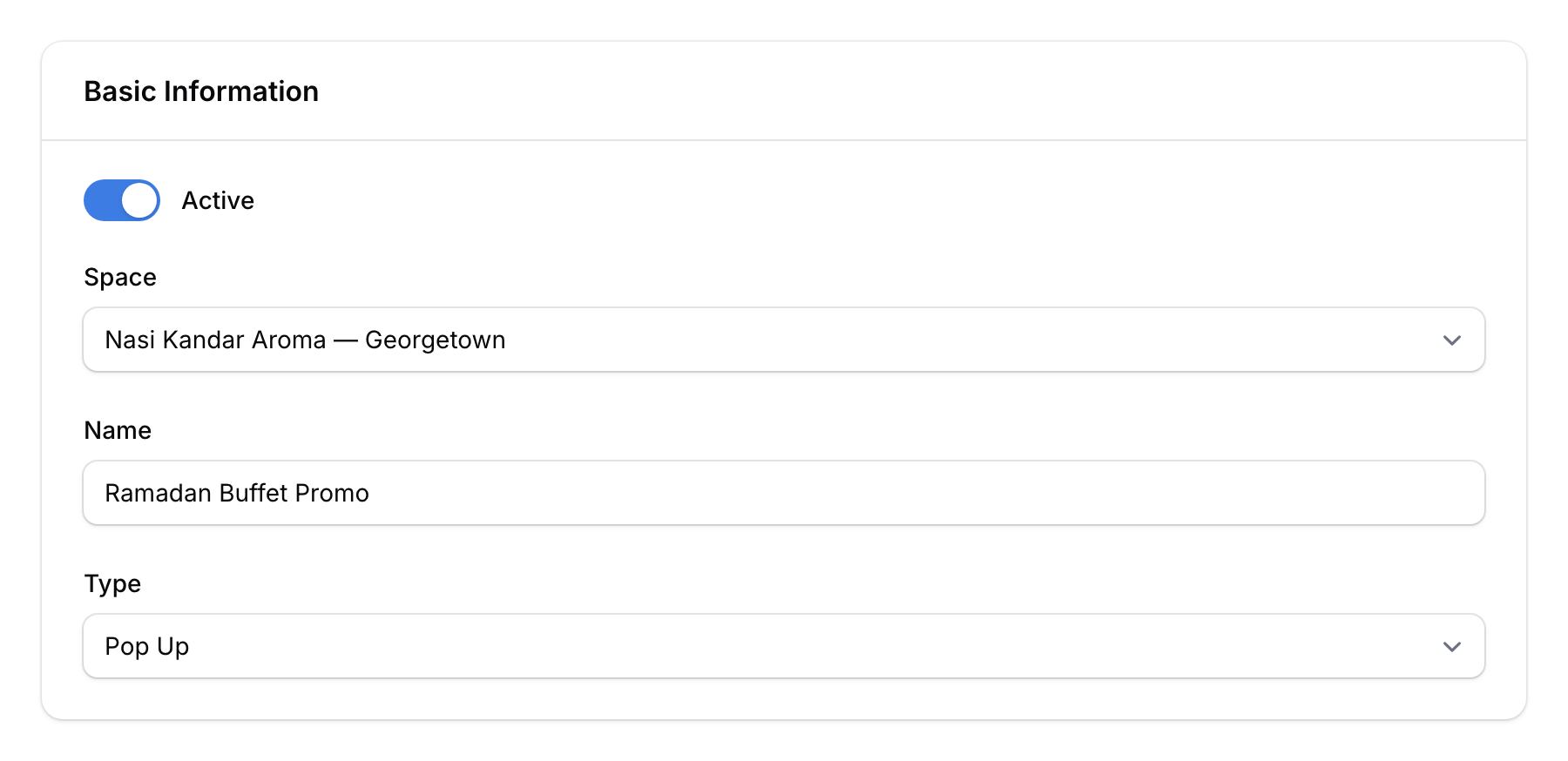This screenshot has height=761, width=1568.
Task: Click the Type field chevron arrow
Action: point(1450,646)
